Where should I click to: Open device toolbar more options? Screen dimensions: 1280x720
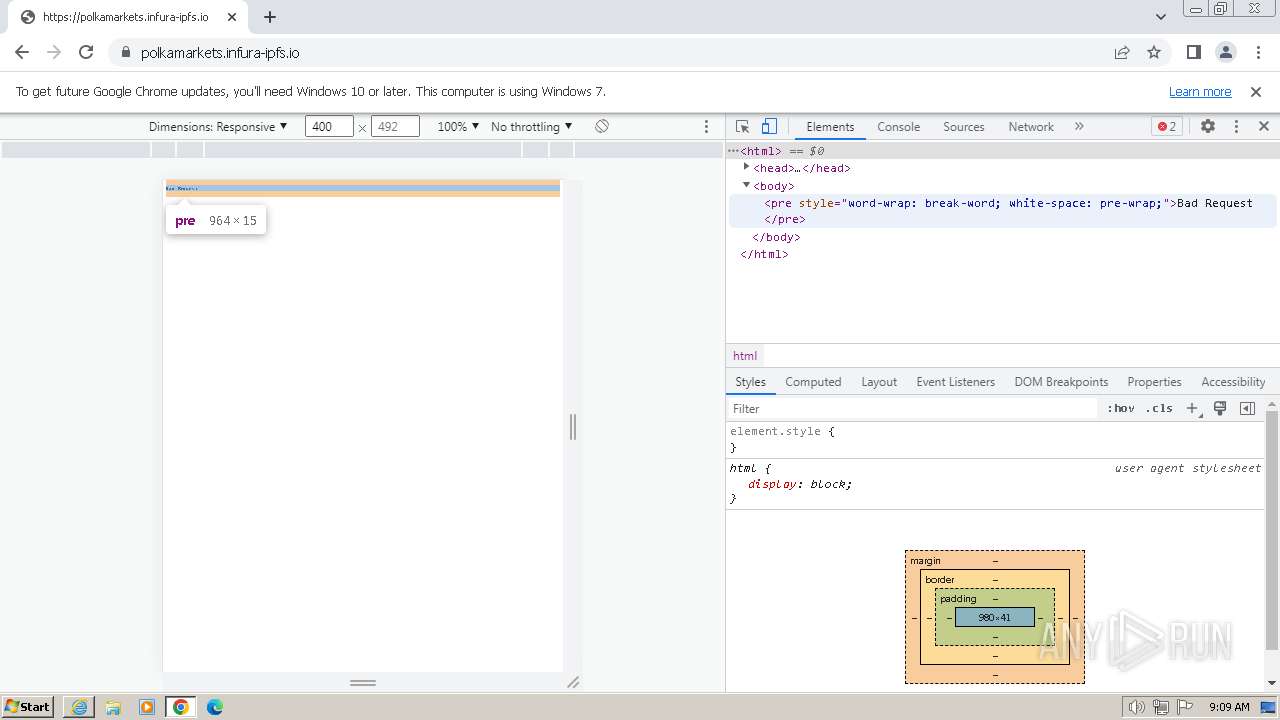706,126
